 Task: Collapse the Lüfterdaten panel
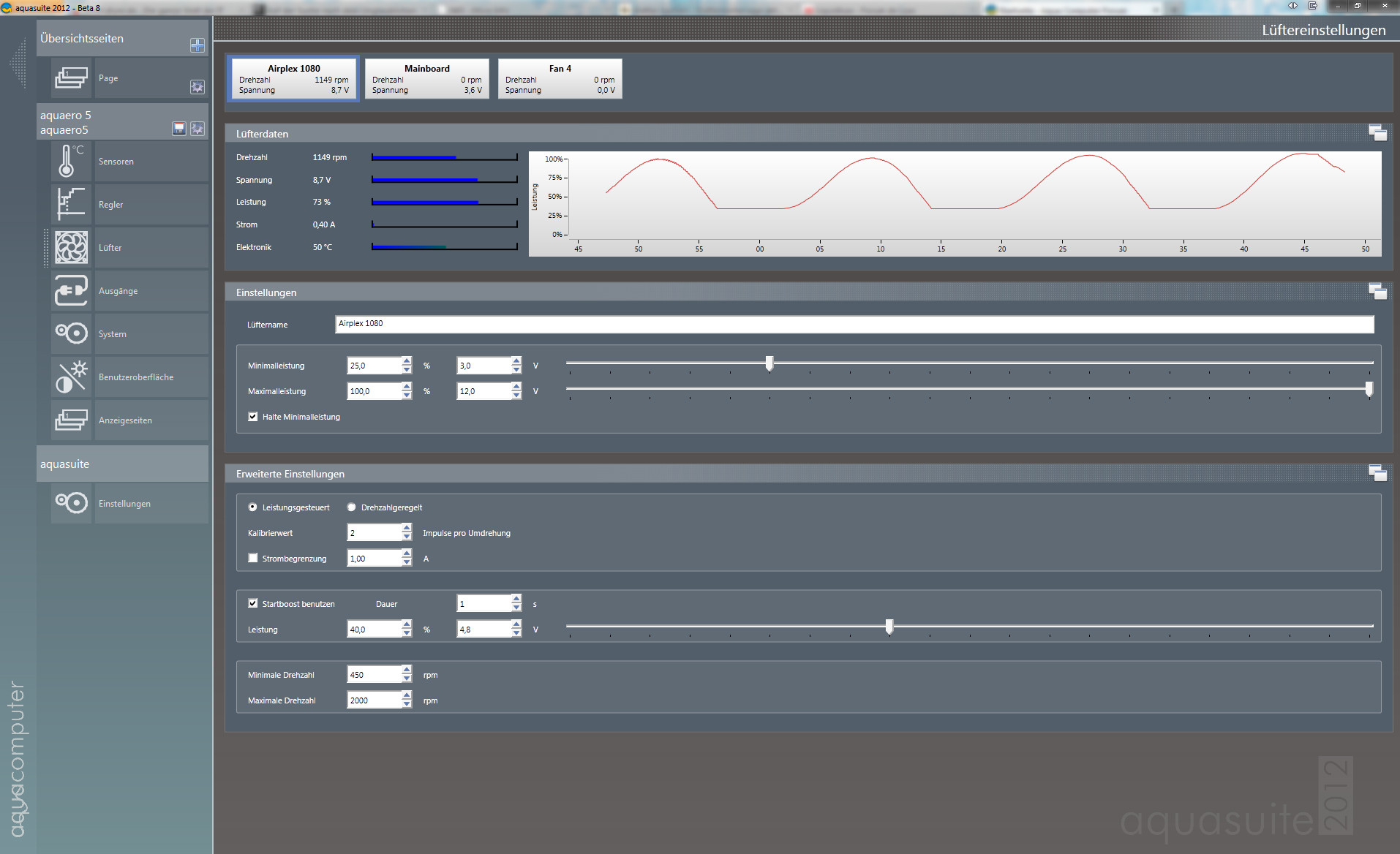click(x=1377, y=133)
